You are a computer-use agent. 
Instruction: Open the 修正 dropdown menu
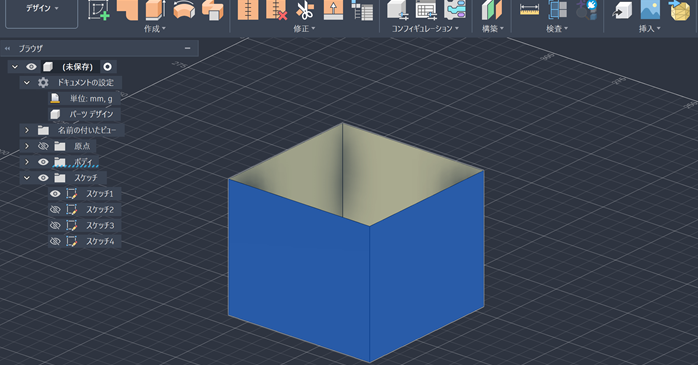[x=304, y=29]
